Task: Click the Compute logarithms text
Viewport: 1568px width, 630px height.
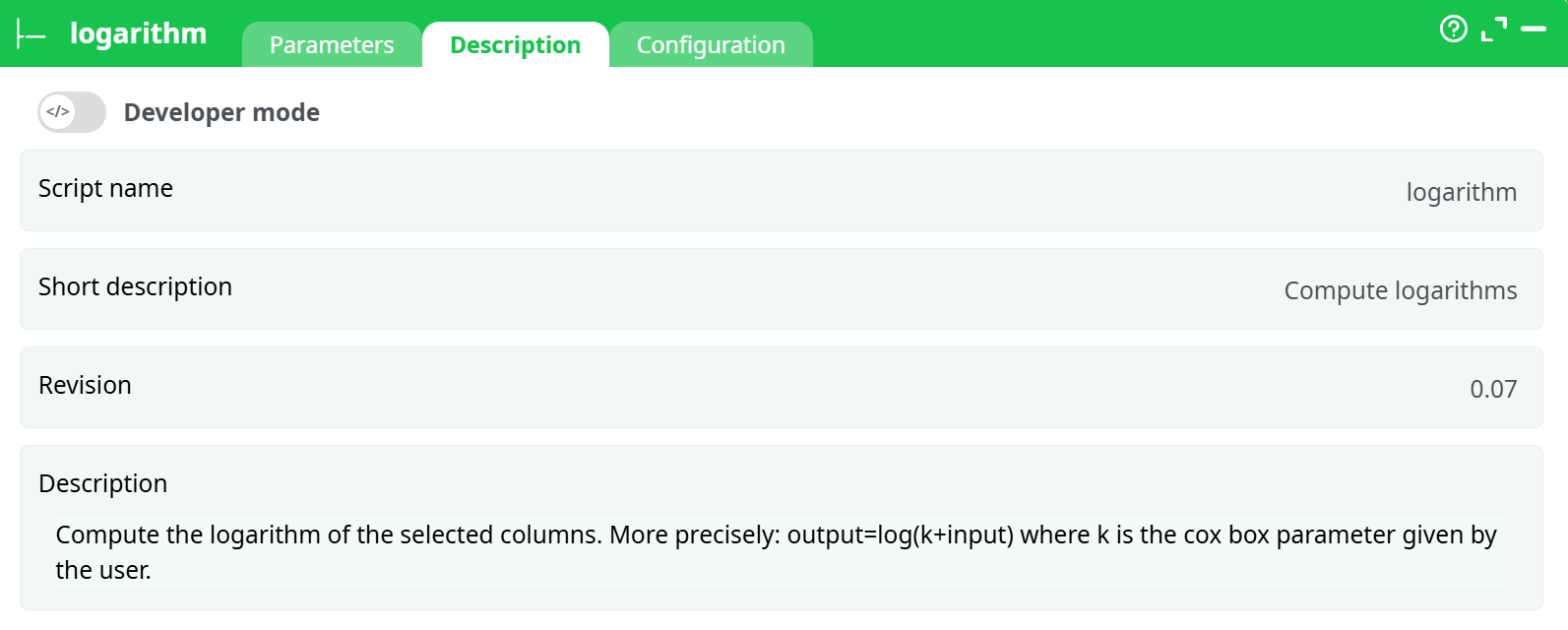Action: 1400,290
